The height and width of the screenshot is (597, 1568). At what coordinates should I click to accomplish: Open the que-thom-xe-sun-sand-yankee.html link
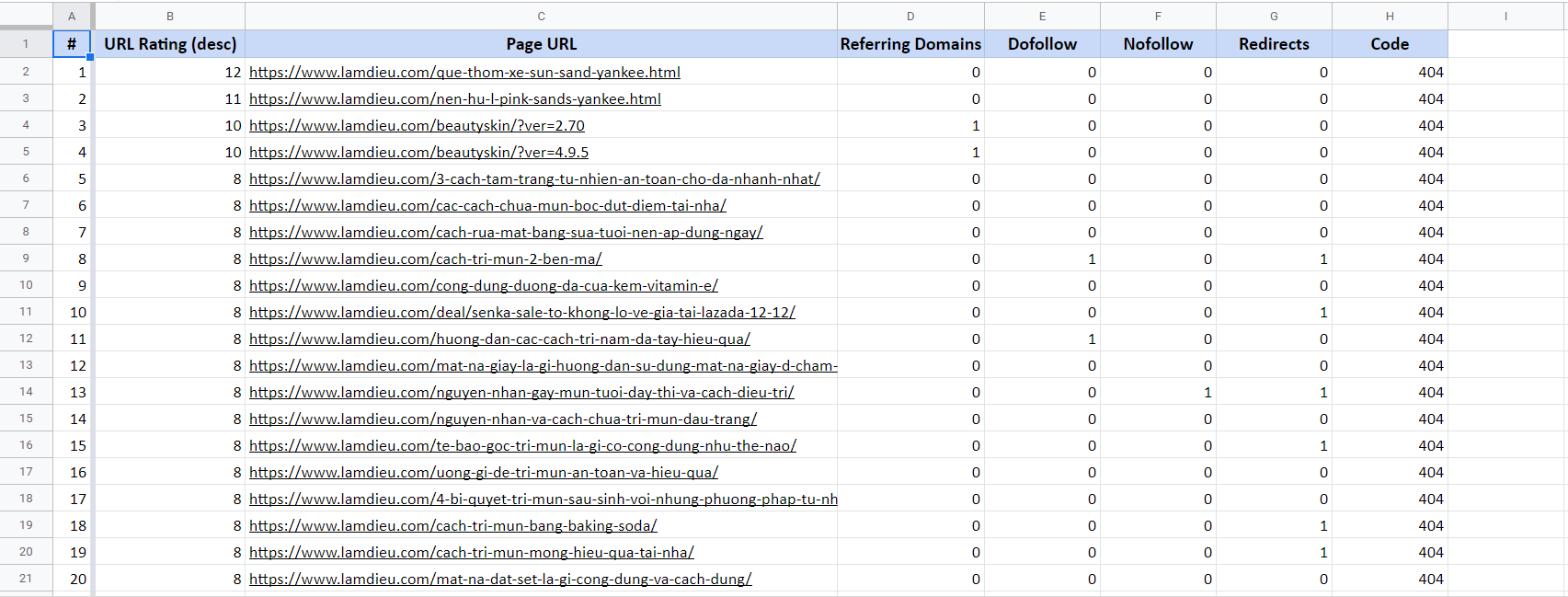point(464,72)
